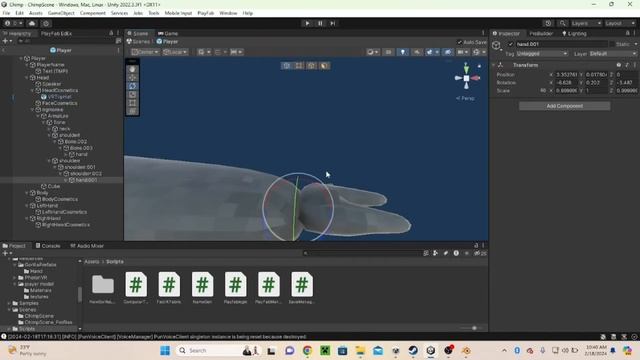Open the Layout dropdown in the top toolbar

(x=620, y=23)
